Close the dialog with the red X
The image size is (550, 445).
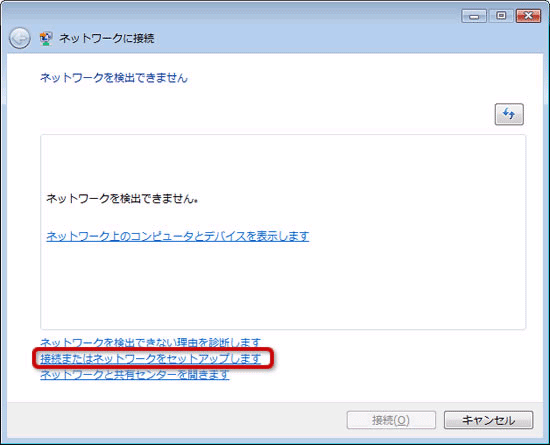click(x=528, y=16)
